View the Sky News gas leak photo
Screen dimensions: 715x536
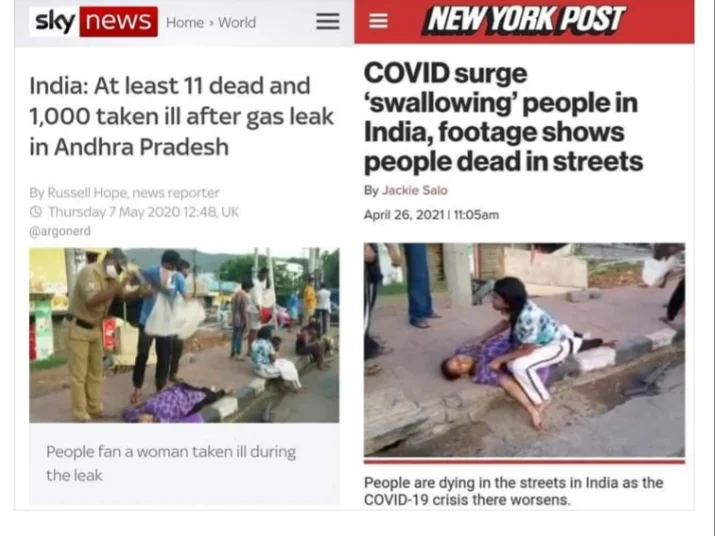[x=184, y=335]
